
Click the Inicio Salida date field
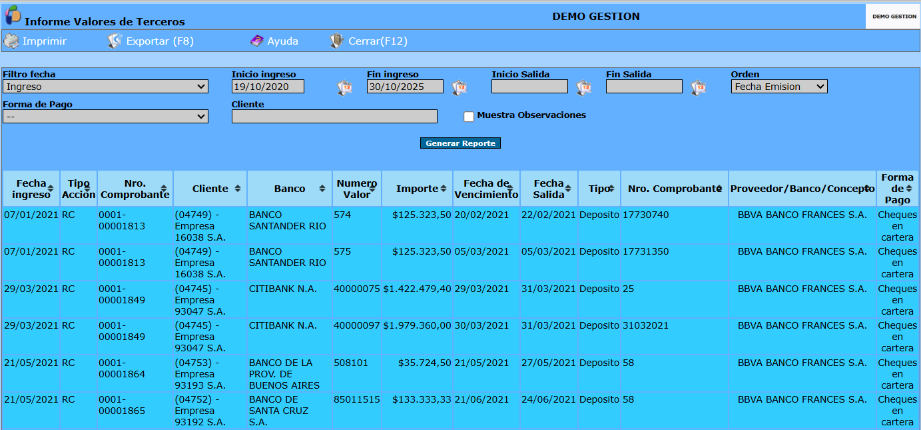(529, 86)
